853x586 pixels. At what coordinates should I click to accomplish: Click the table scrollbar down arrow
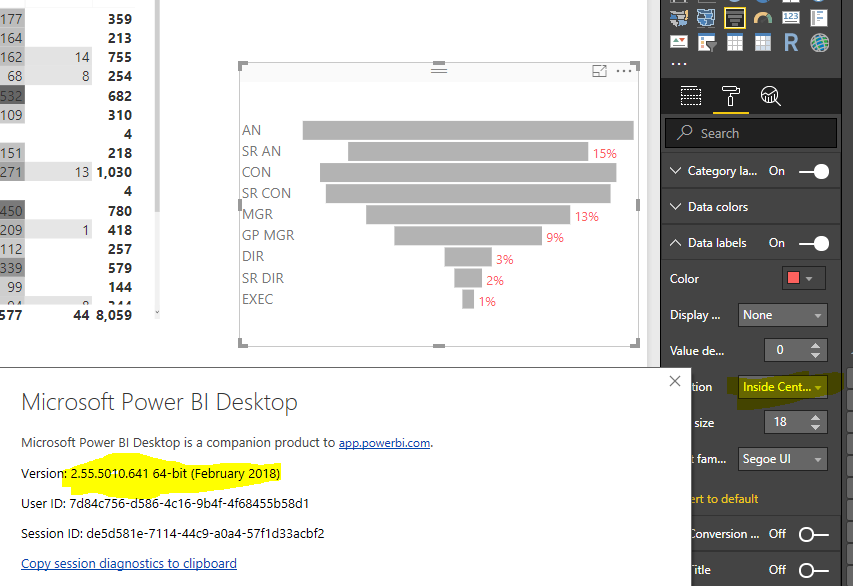157,313
